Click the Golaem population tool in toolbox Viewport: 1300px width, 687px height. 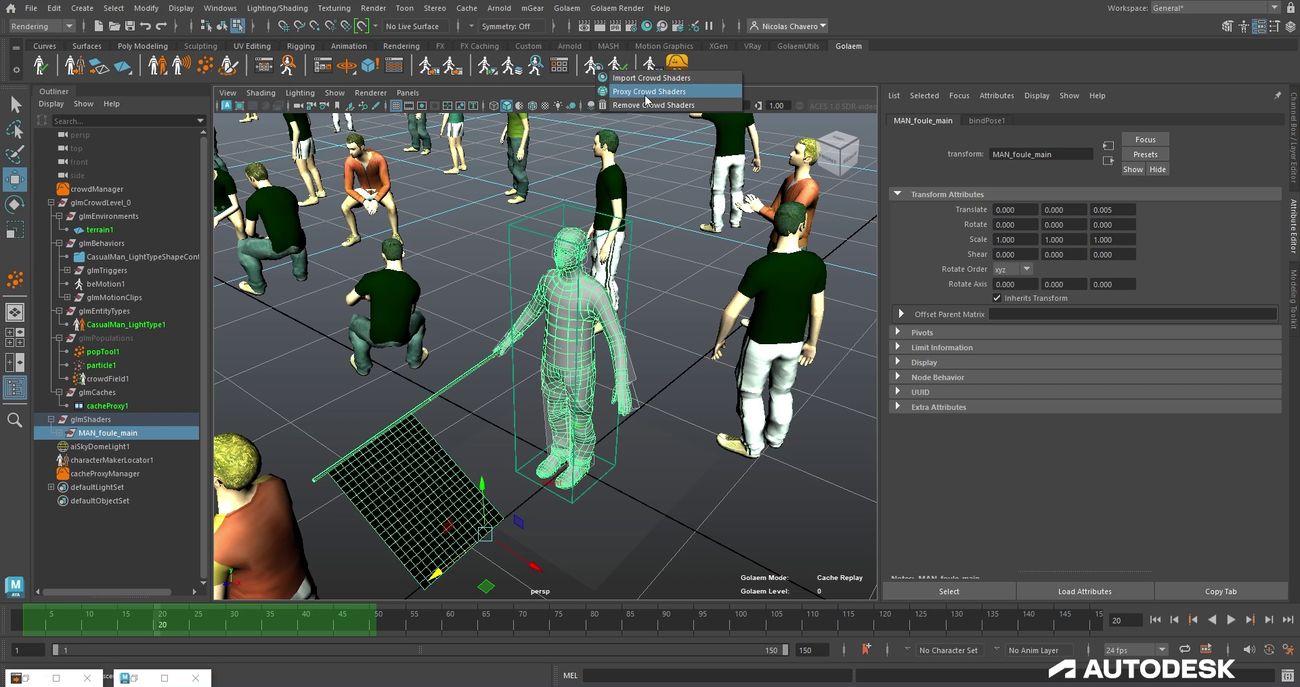coord(15,281)
